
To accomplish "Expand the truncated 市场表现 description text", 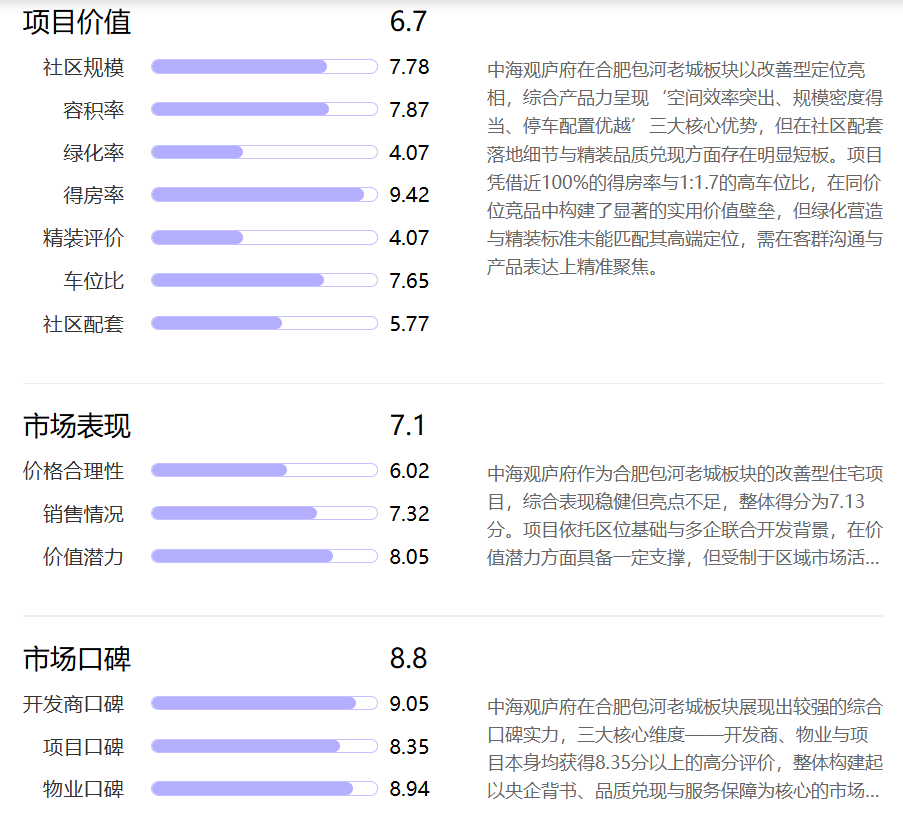I will pyautogui.click(x=685, y=515).
